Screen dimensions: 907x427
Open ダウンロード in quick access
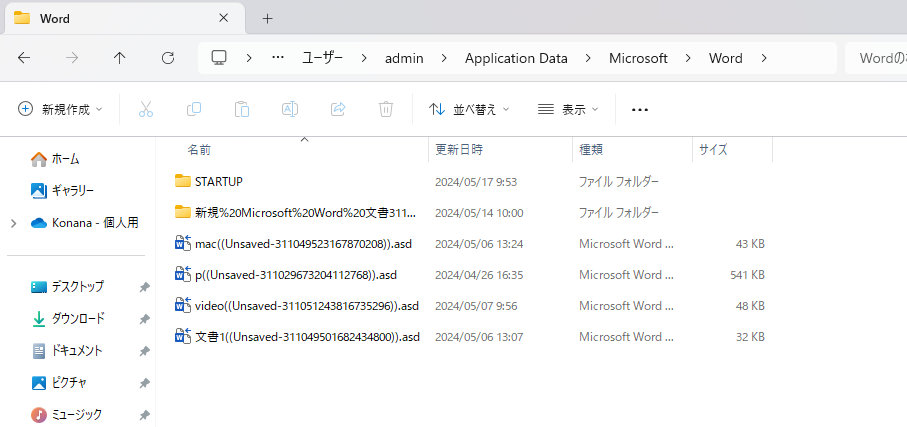(68, 318)
